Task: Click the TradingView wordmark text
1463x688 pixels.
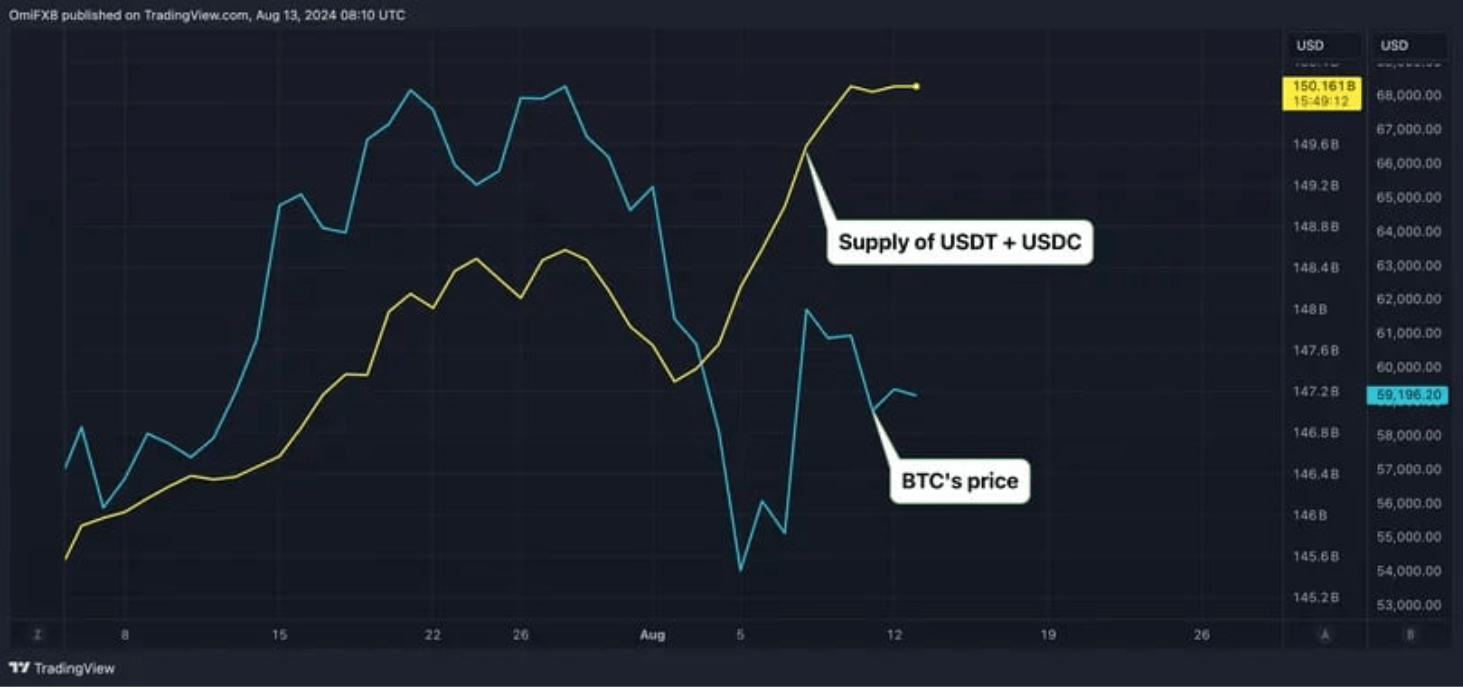Action: [74, 668]
